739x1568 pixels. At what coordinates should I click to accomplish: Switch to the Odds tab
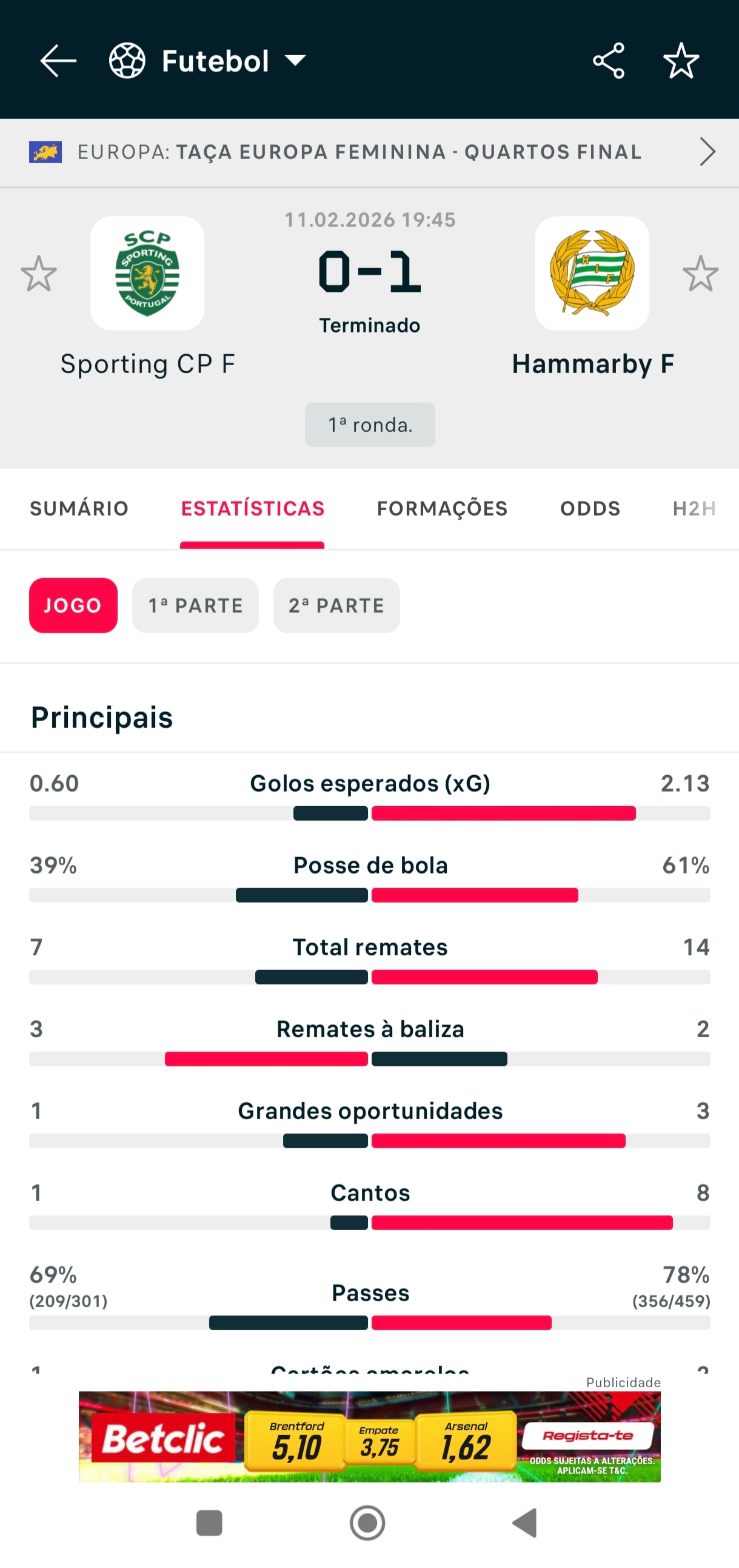point(590,508)
